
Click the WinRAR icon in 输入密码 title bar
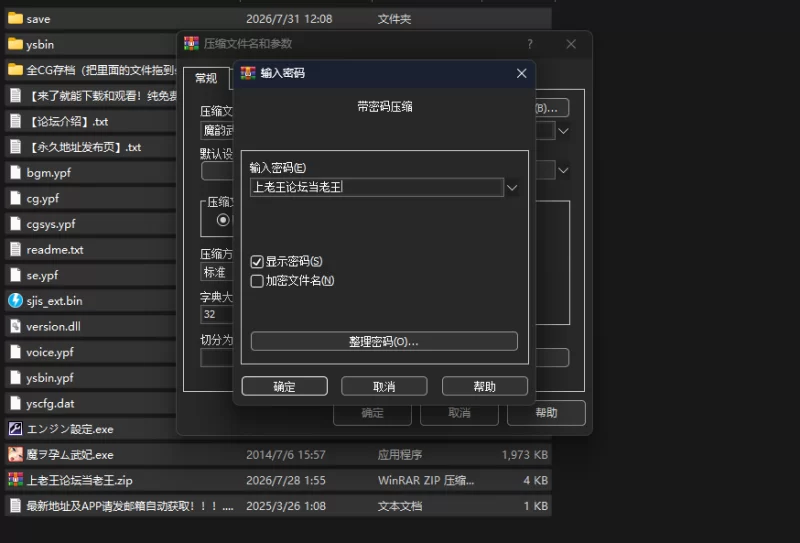click(x=248, y=73)
